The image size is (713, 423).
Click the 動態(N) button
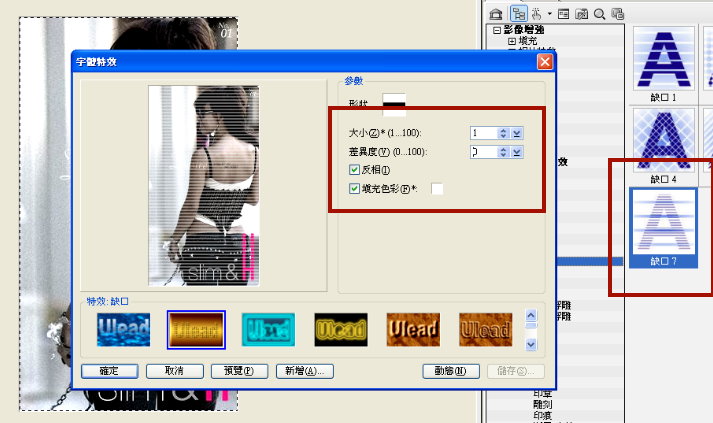[x=451, y=371]
